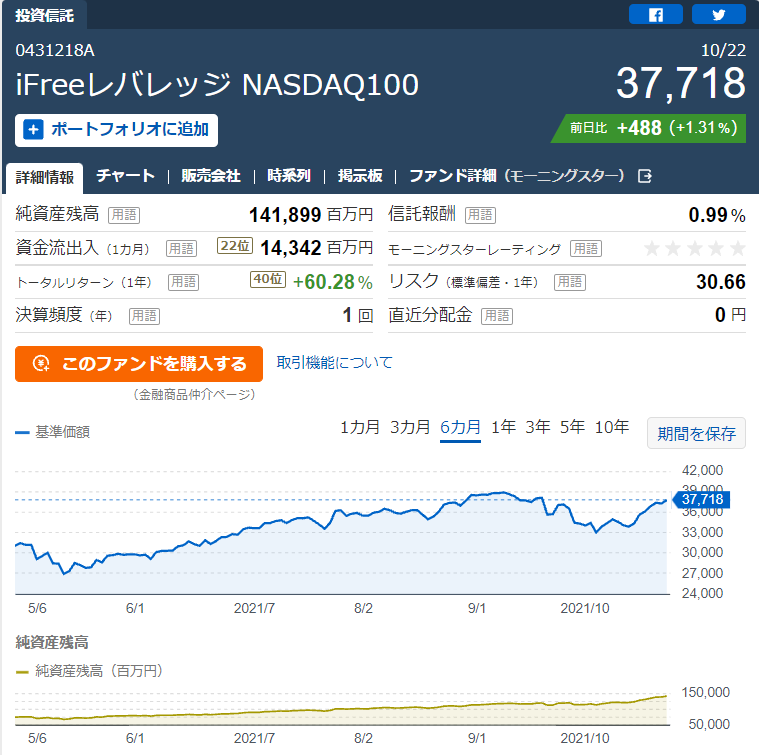Open 用語 glossary for 直近分配金
759x755 pixels.
[x=497, y=316]
